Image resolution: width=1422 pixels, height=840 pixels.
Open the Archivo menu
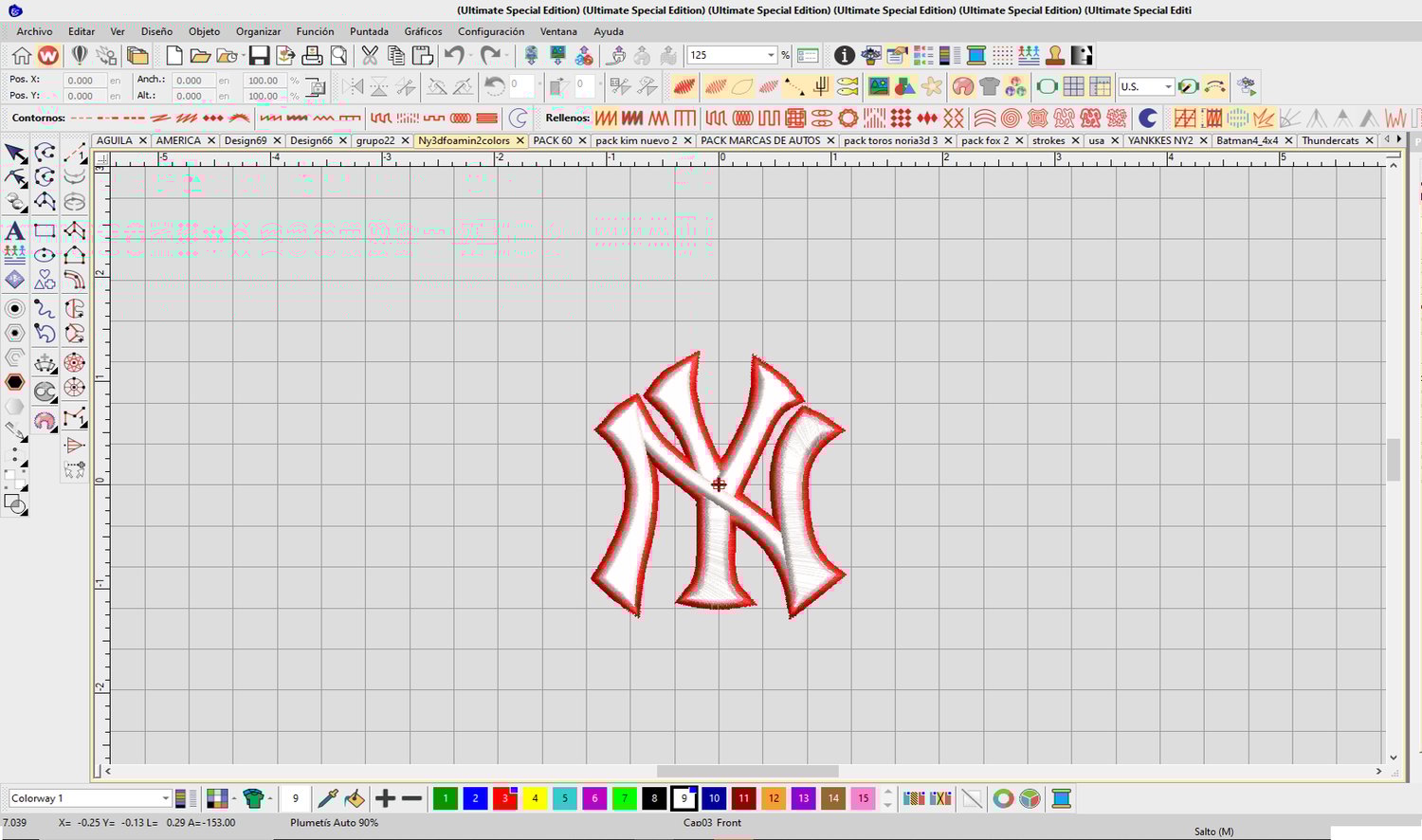tap(34, 31)
